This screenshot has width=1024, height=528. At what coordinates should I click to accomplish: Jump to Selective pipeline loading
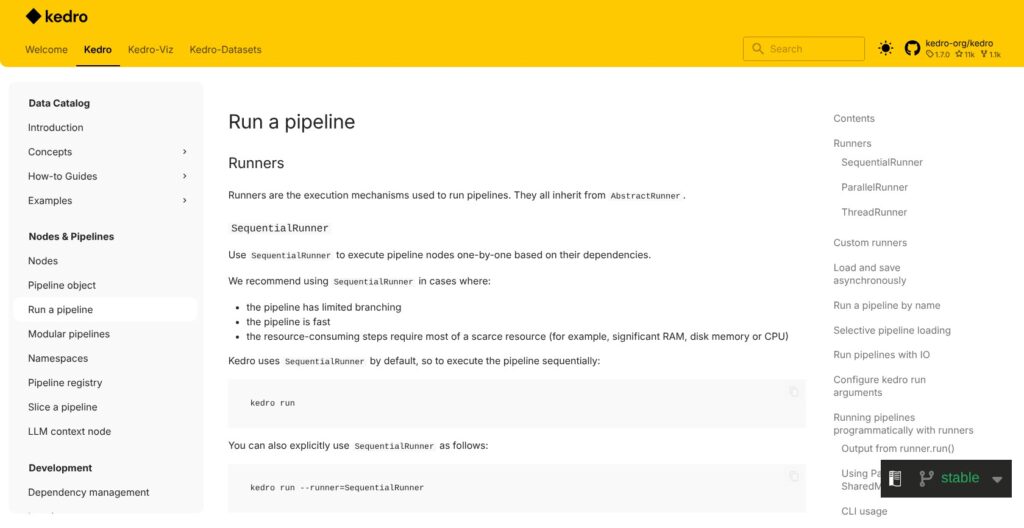click(x=892, y=331)
